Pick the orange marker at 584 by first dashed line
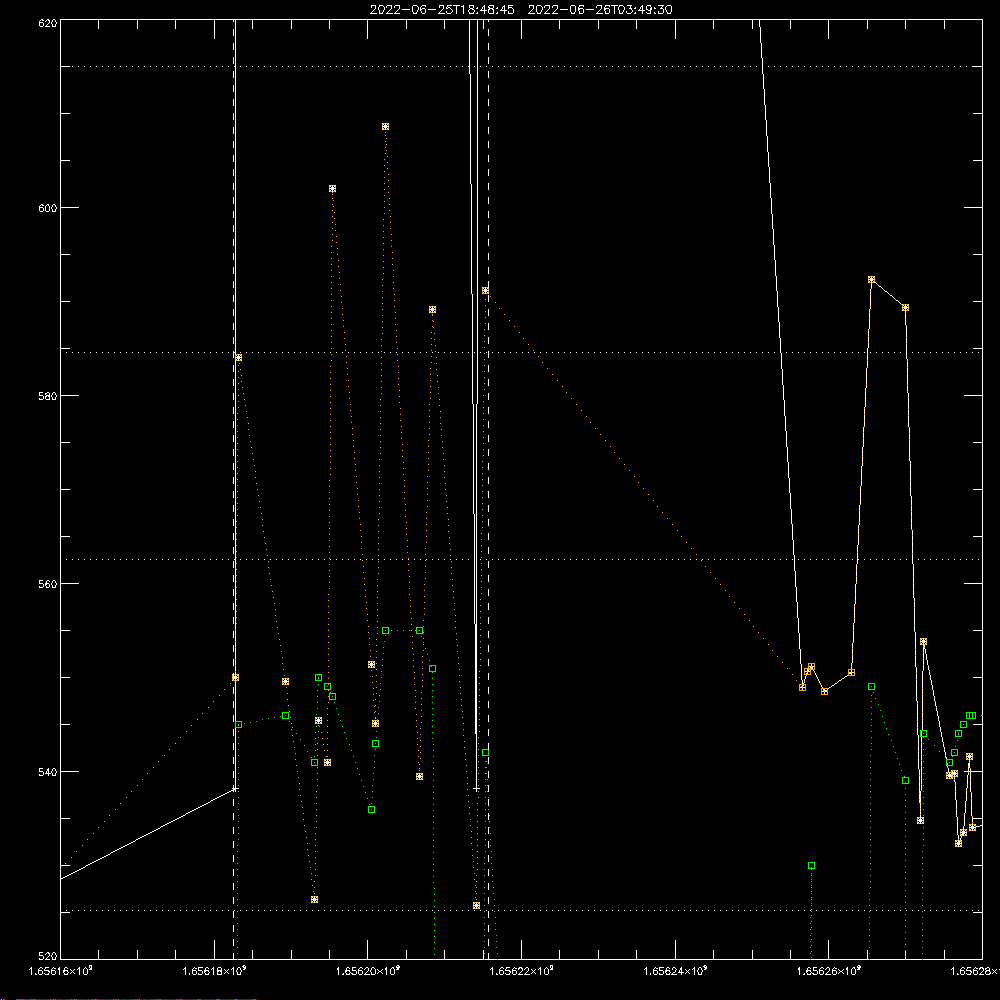 point(239,358)
